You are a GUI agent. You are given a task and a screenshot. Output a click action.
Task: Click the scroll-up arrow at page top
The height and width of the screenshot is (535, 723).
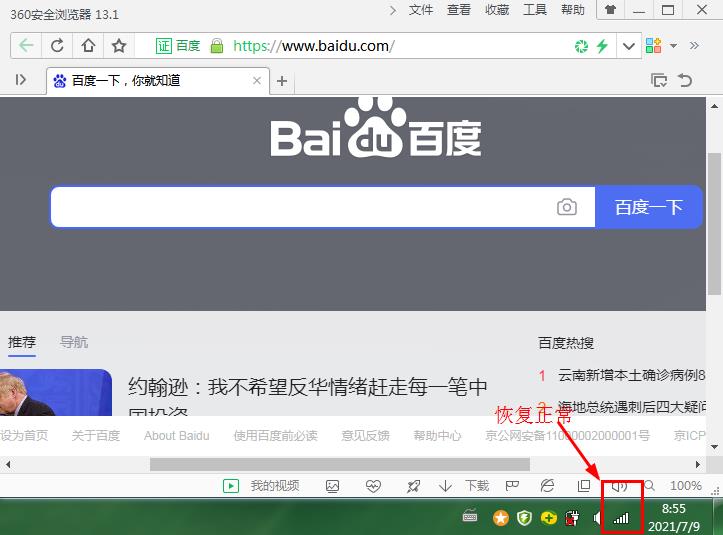click(x=714, y=106)
